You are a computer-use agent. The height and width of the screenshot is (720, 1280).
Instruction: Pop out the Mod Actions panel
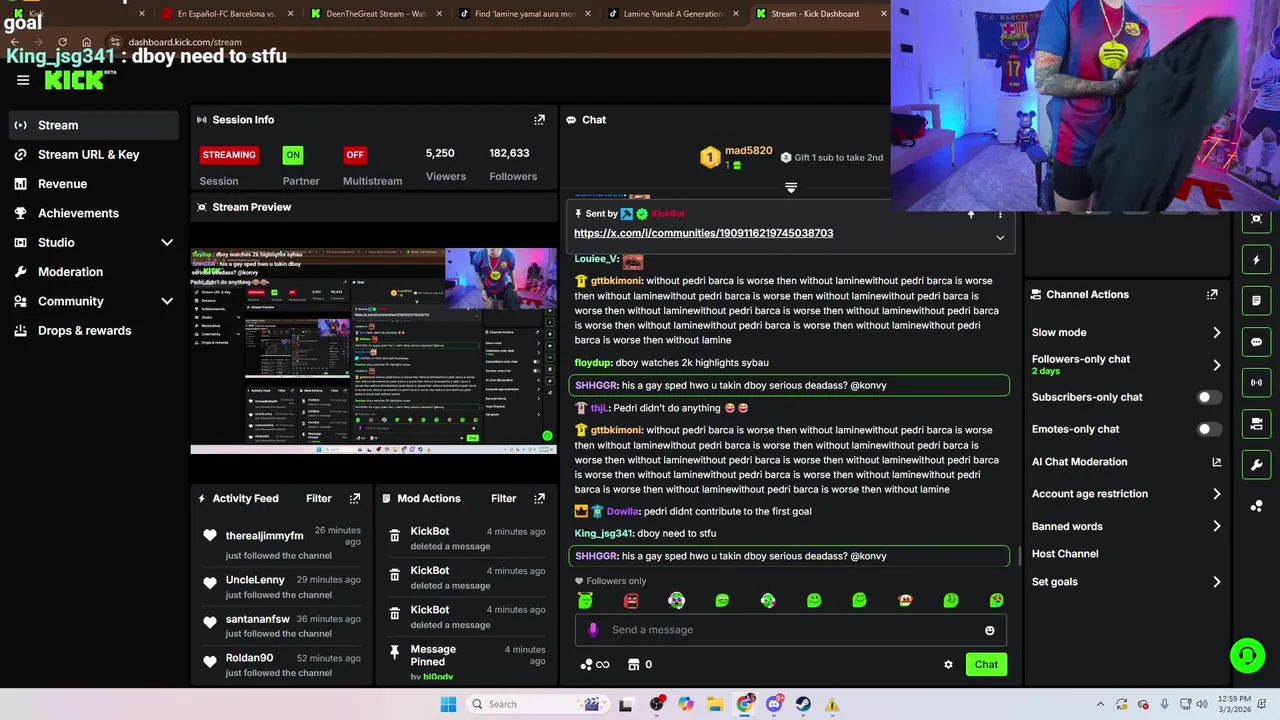(540, 498)
